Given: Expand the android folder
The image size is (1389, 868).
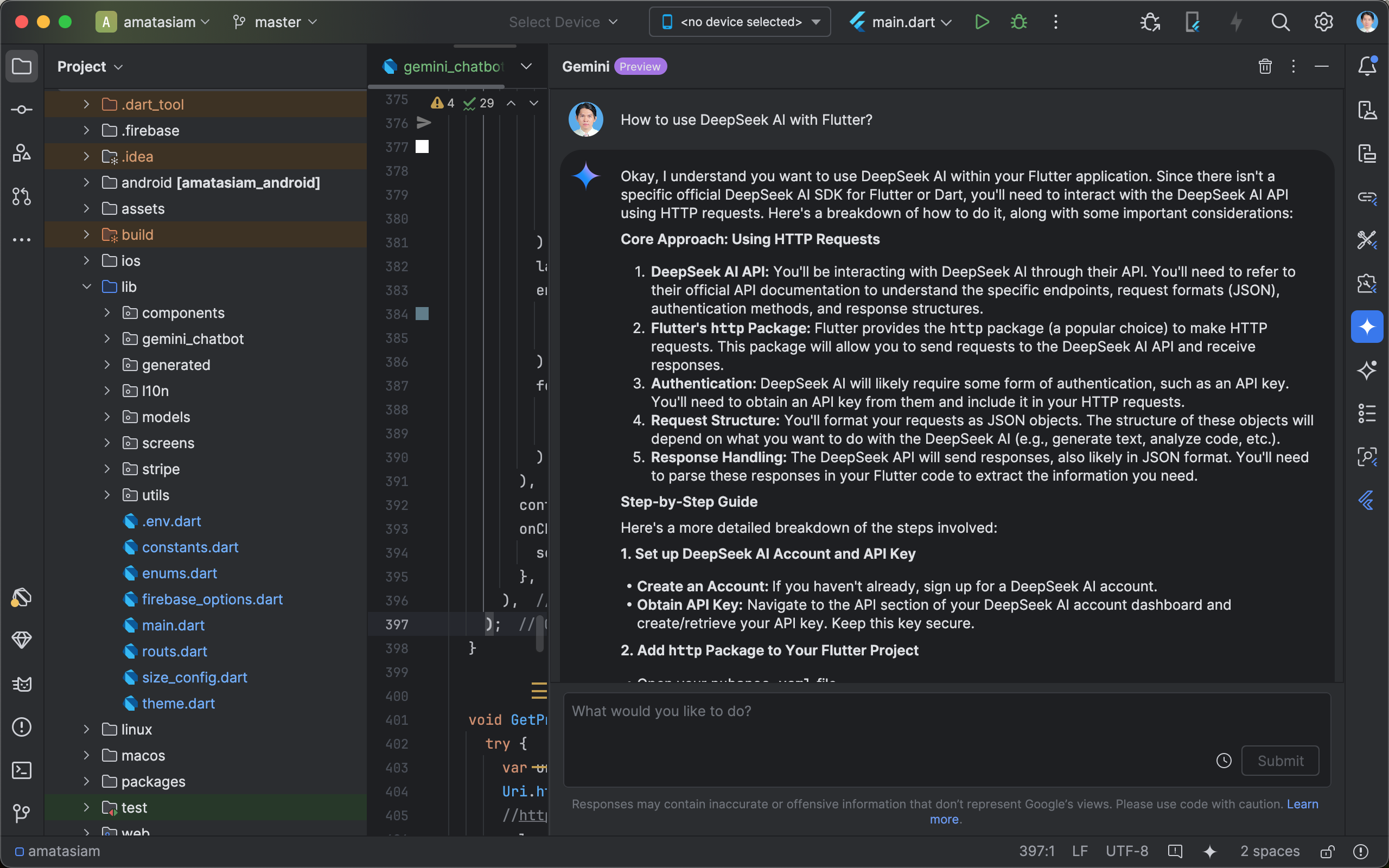Looking at the screenshot, I should pos(86,182).
